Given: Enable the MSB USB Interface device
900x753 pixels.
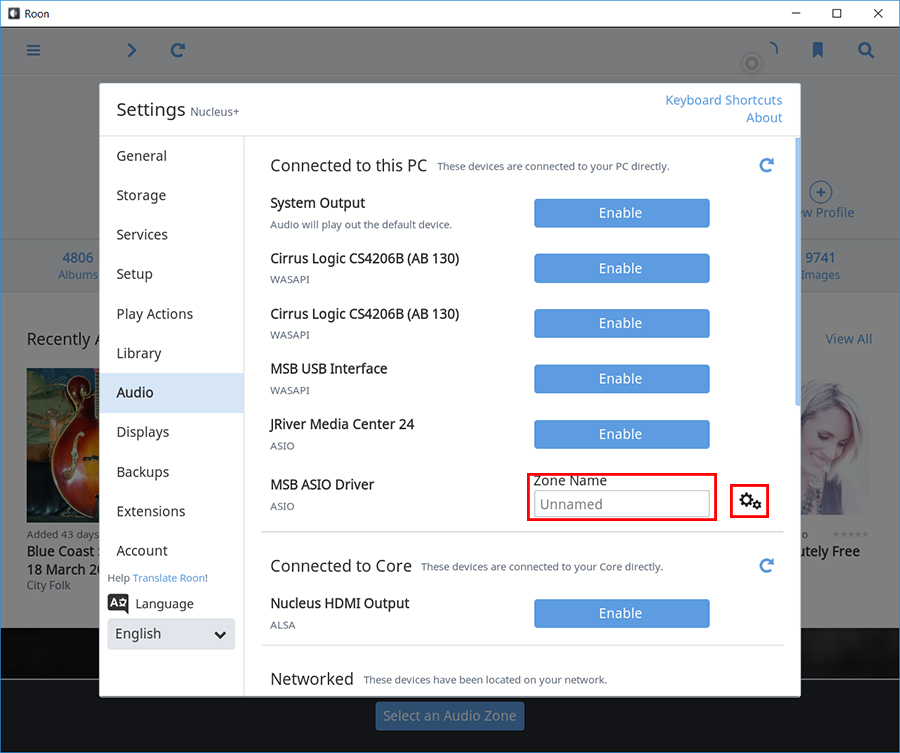Looking at the screenshot, I should [x=622, y=379].
